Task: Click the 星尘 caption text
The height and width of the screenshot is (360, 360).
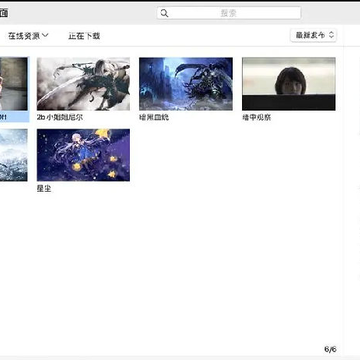Action: [44, 189]
